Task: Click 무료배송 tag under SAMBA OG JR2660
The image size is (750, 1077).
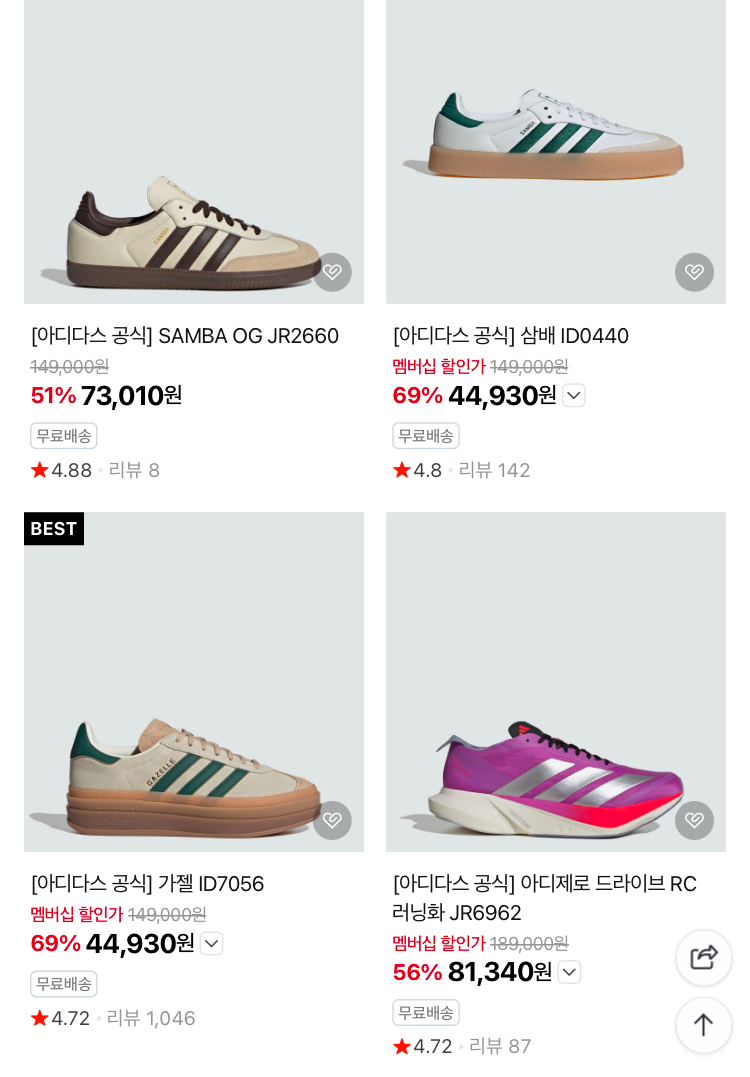Action: [x=64, y=436]
